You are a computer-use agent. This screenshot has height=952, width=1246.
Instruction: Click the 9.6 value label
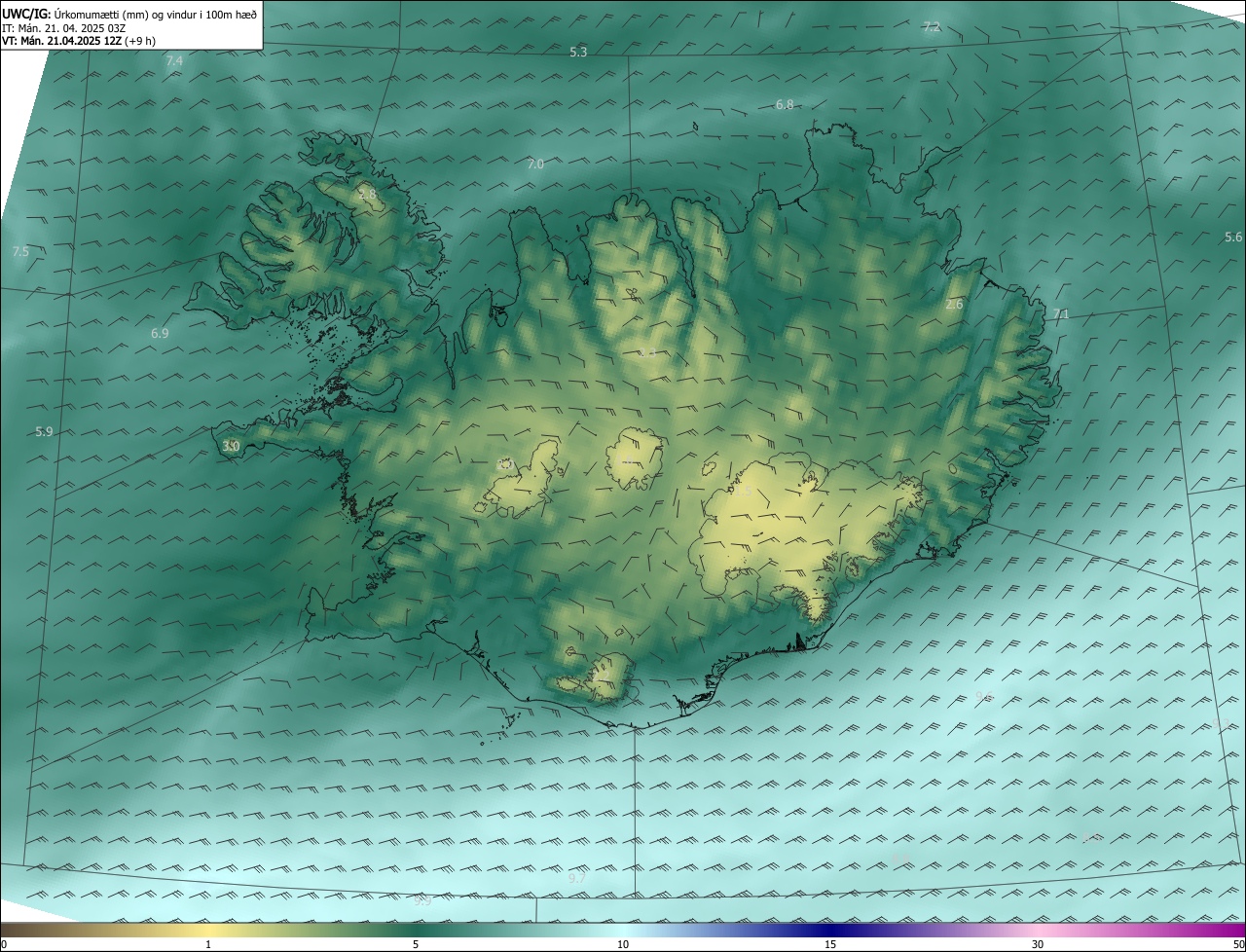coord(984,697)
